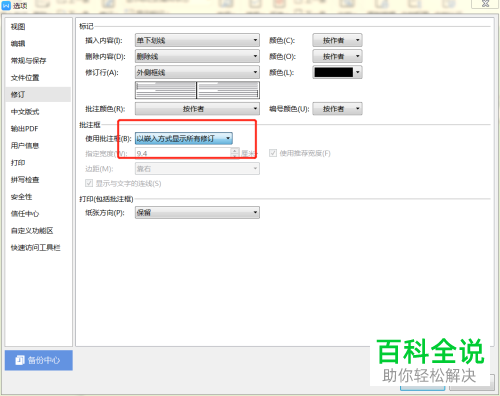Open the 视图 options page
500x396 pixels.
[18, 27]
